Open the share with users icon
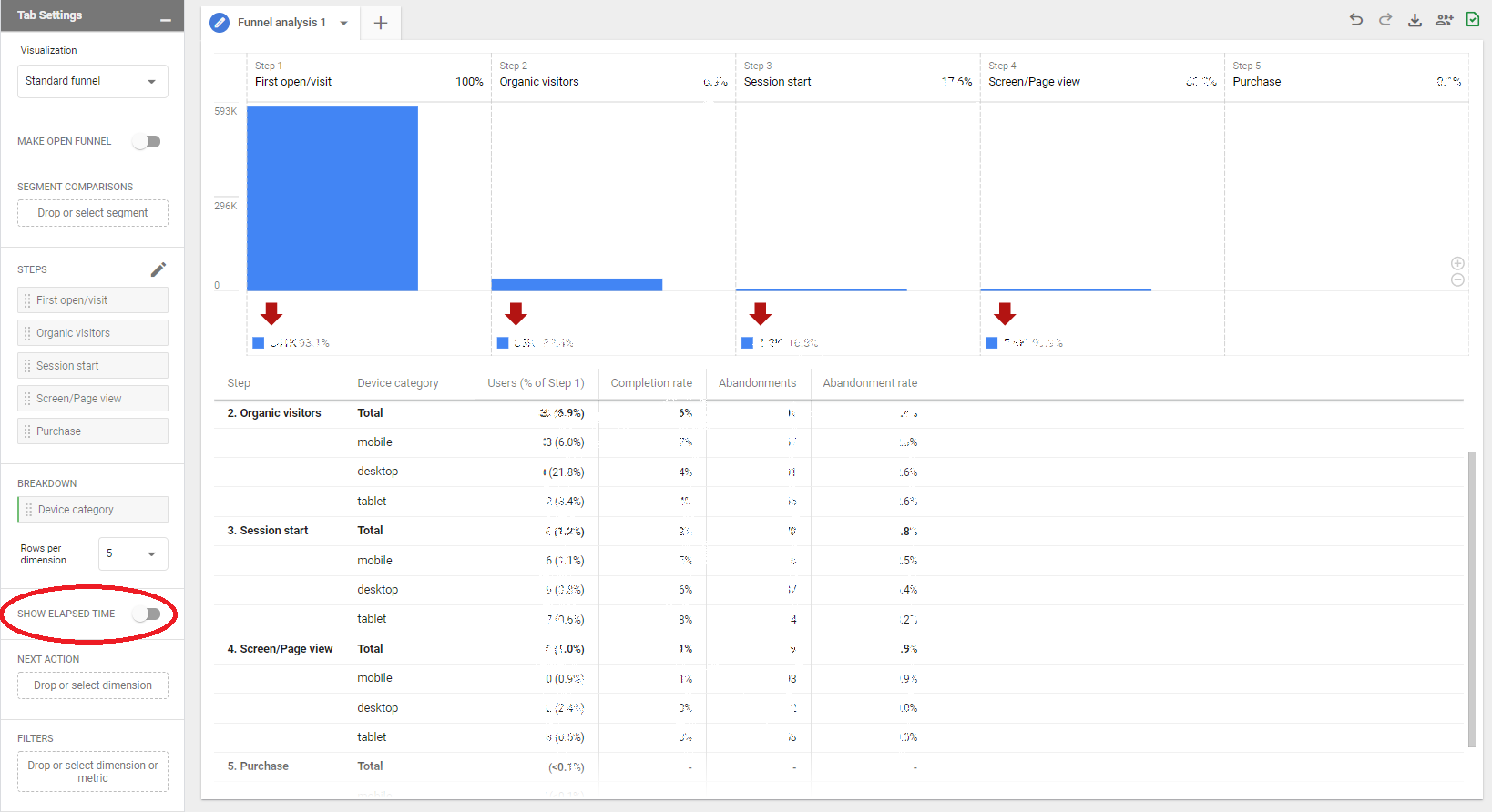Screen dimensions: 1492x812 click(x=1444, y=20)
